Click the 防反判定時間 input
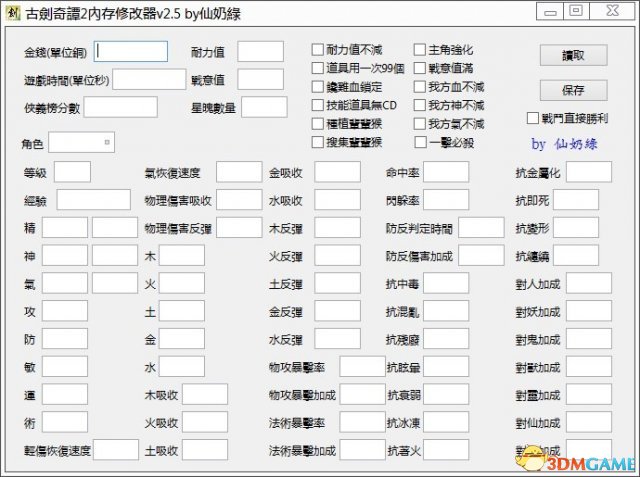This screenshot has width=640, height=477. (481, 227)
